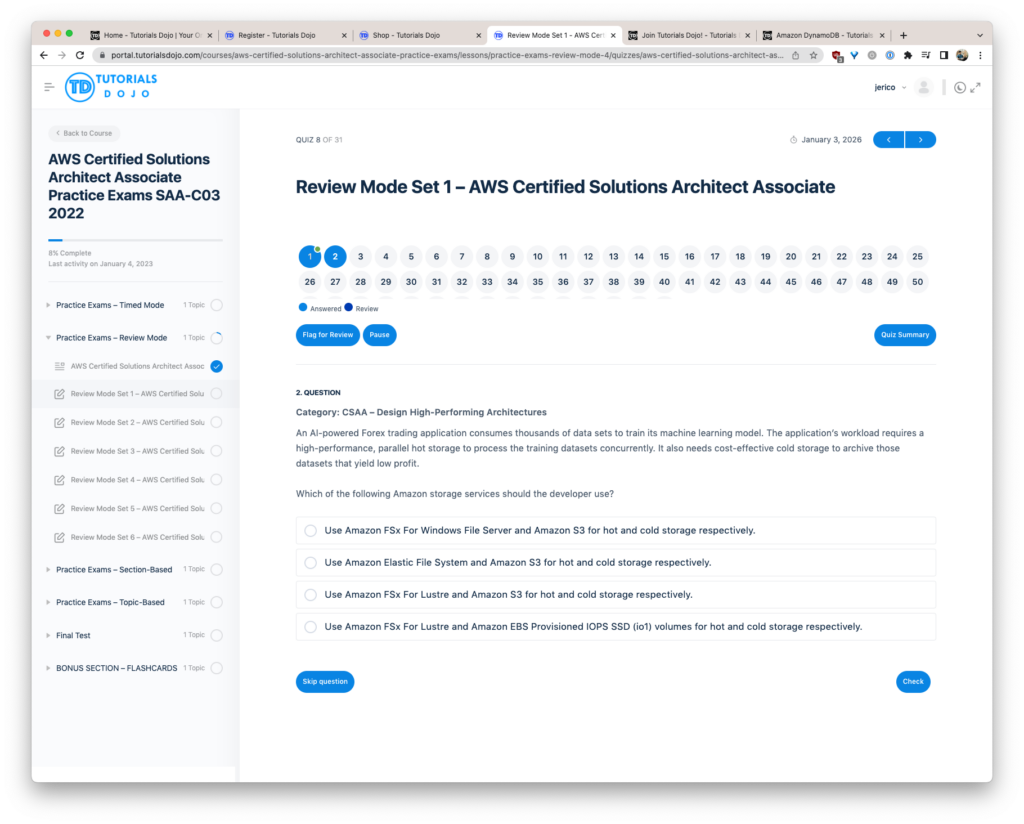Switch to Join Tutorials Dojo browser tab
The height and width of the screenshot is (824, 1024).
pos(688,35)
